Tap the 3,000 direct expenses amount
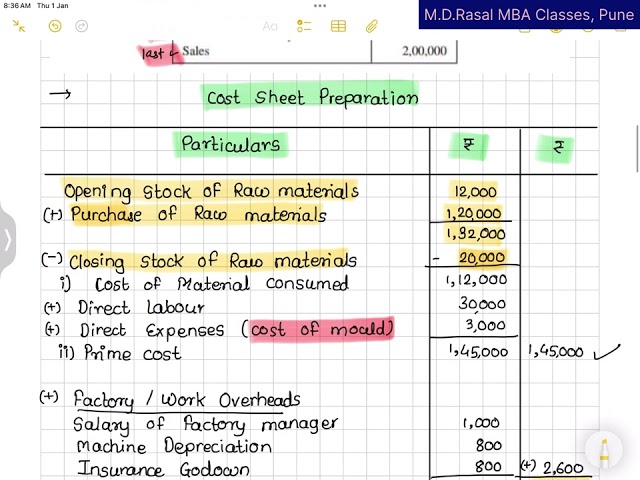The width and height of the screenshot is (640, 480). [486, 325]
